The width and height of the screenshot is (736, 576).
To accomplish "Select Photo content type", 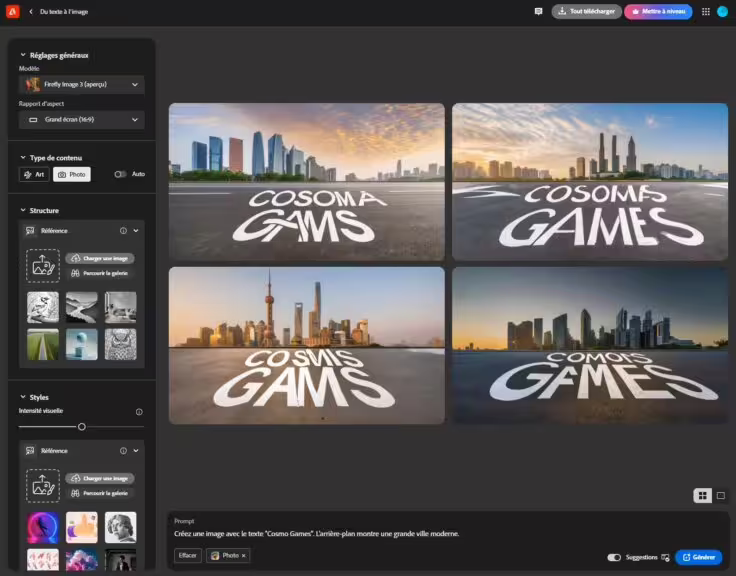I will (71, 174).
